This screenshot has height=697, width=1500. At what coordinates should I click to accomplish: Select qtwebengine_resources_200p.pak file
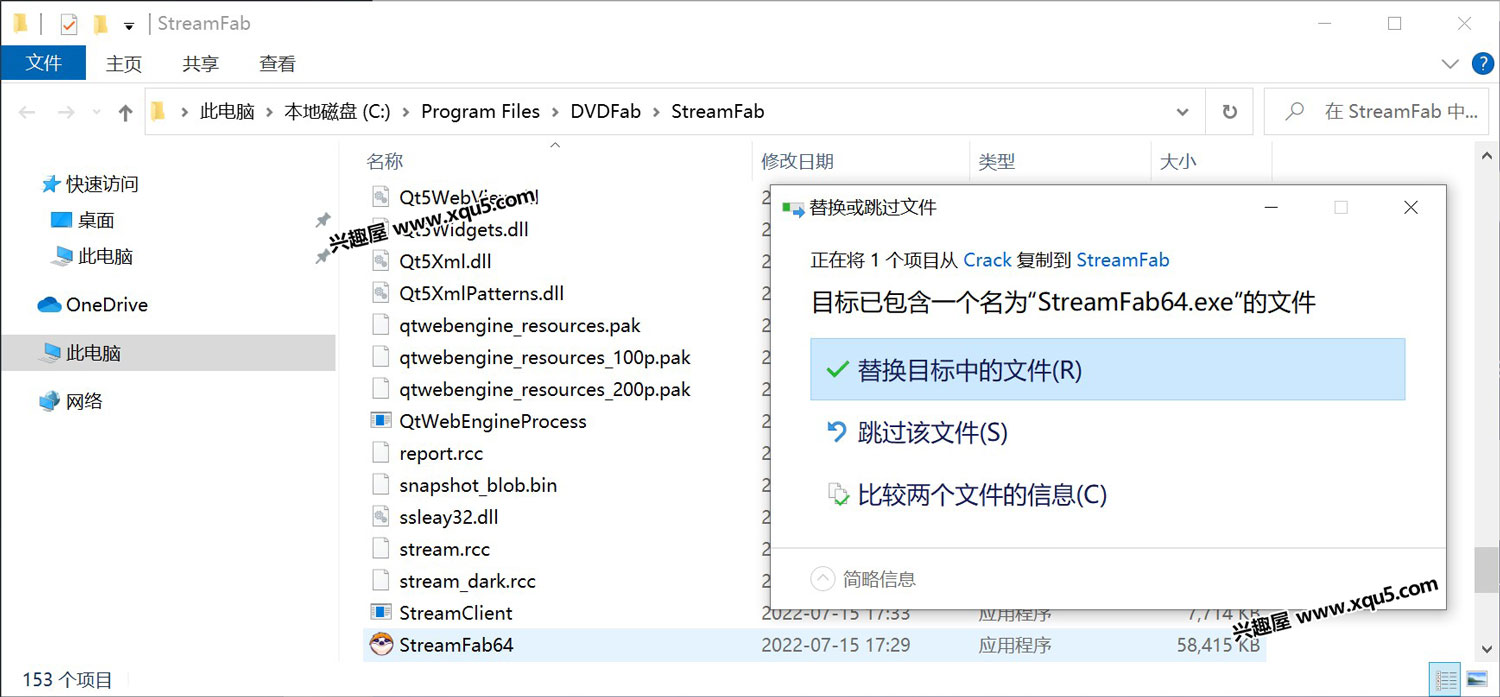click(544, 389)
